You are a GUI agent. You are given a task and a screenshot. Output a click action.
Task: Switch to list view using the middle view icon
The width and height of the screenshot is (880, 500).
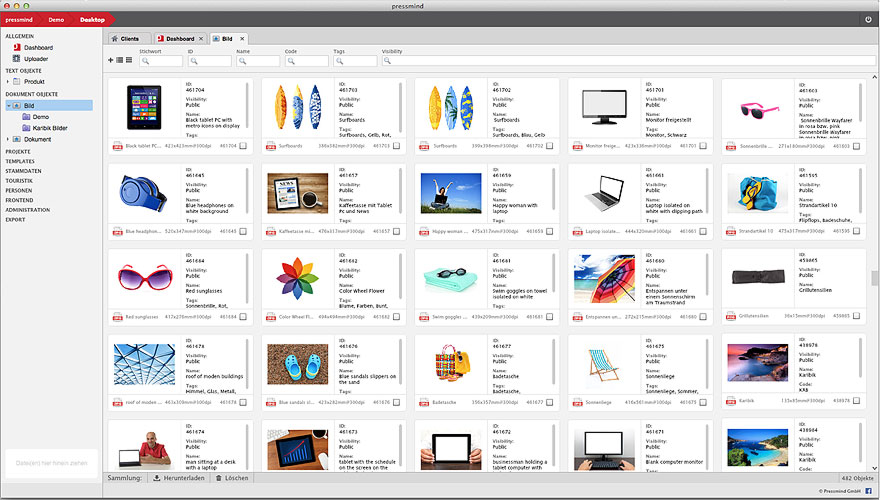coord(119,61)
